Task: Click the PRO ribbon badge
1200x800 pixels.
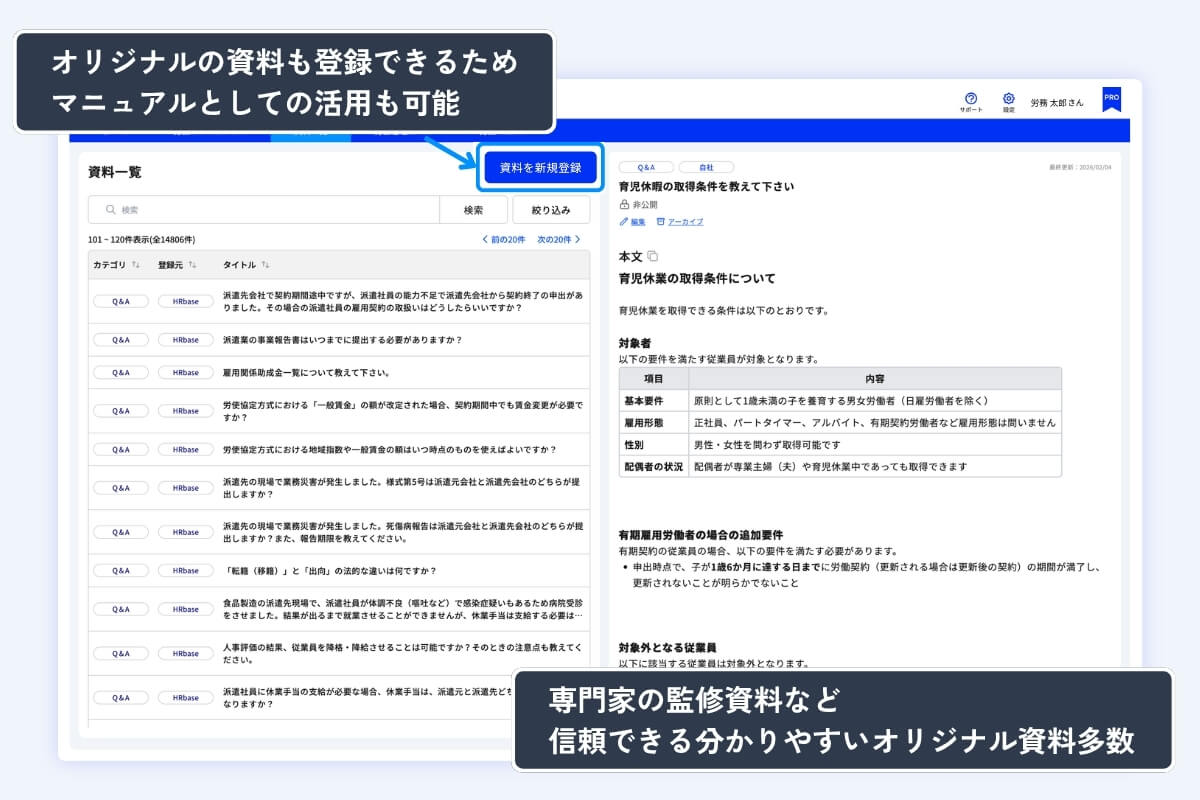Action: click(1111, 99)
